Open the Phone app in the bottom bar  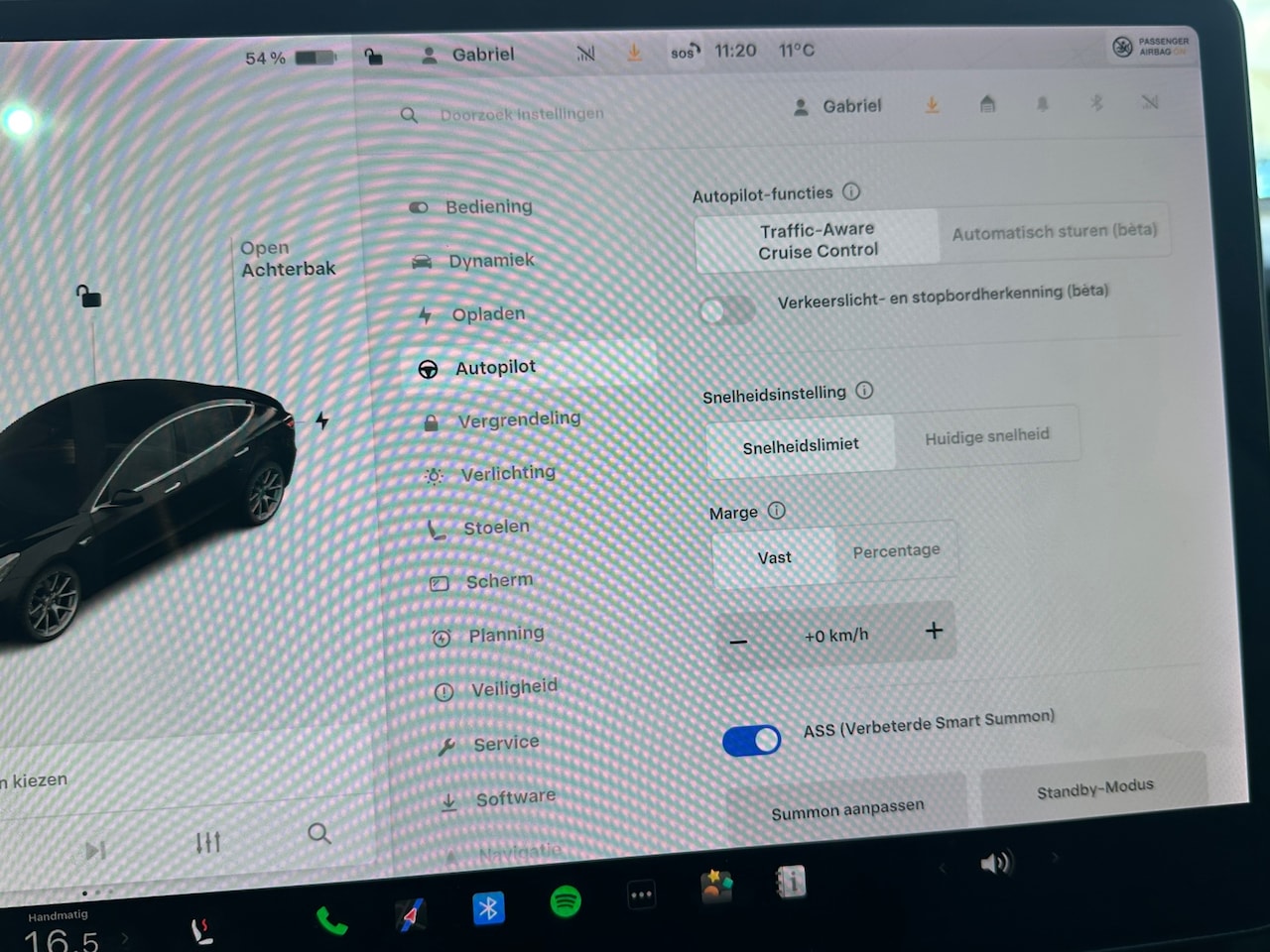(x=331, y=921)
